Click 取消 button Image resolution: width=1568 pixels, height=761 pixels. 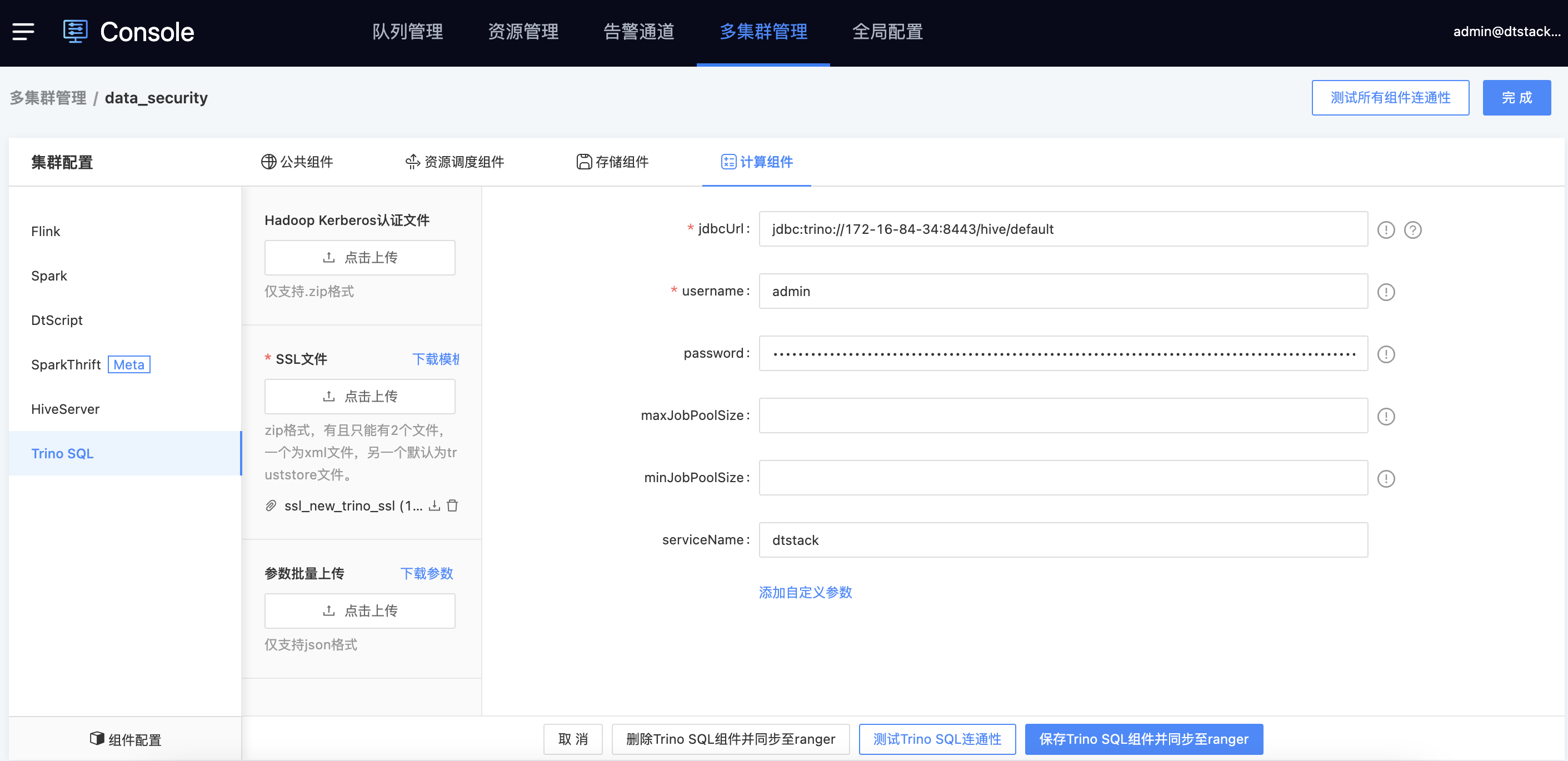(x=573, y=738)
